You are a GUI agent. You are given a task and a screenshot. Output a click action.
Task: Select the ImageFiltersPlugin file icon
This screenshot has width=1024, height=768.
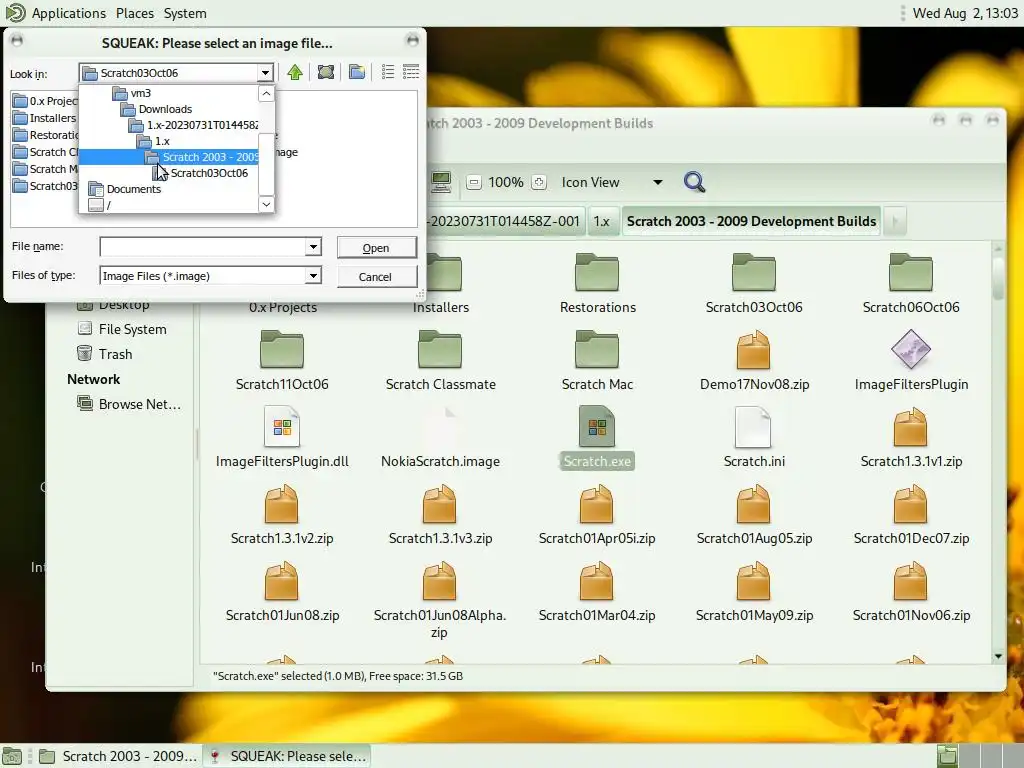[x=910, y=349]
